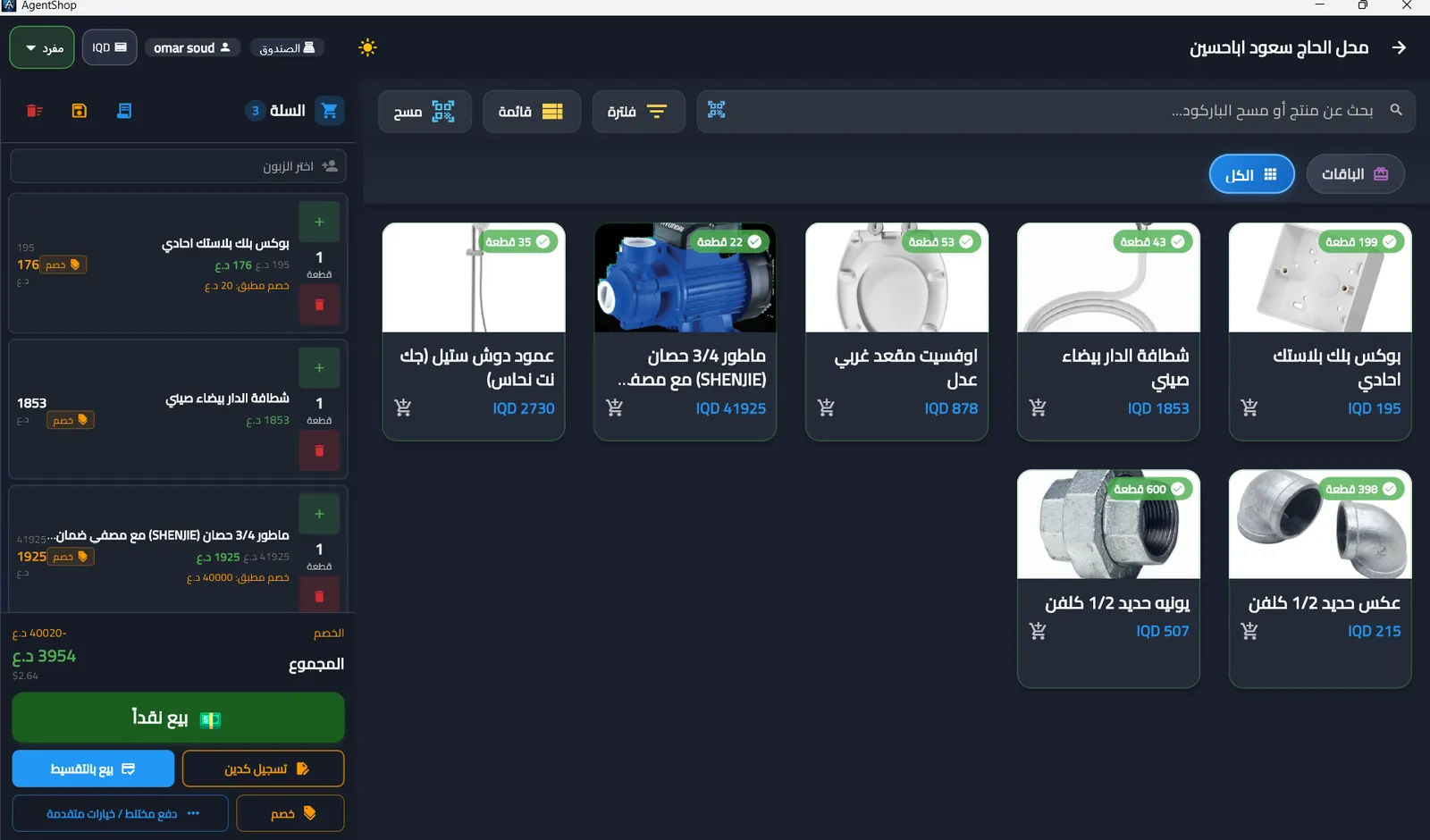Click the red clear cart icon

(35, 111)
